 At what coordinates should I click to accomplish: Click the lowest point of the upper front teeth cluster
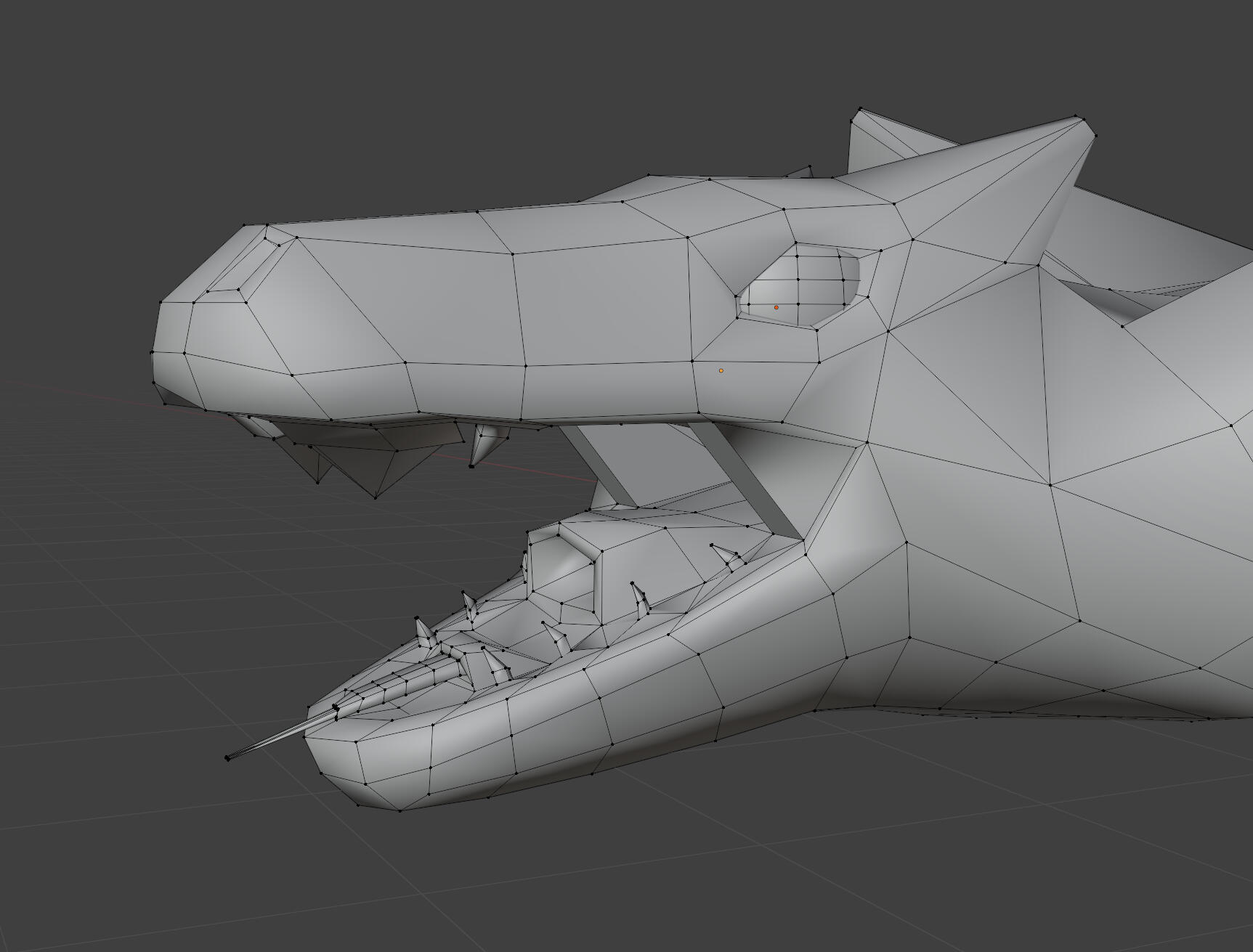[x=376, y=497]
